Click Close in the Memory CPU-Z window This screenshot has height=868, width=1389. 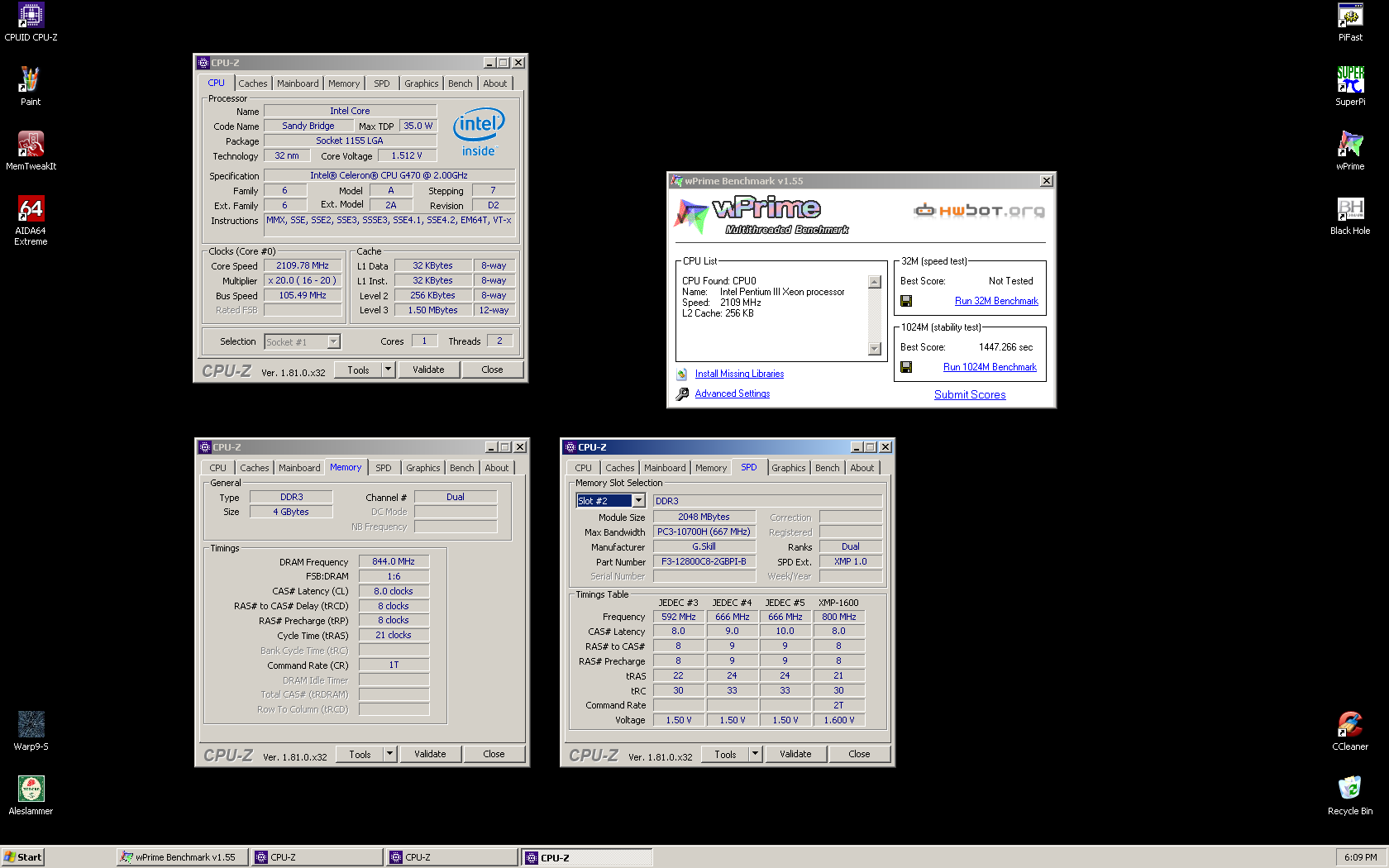point(494,754)
